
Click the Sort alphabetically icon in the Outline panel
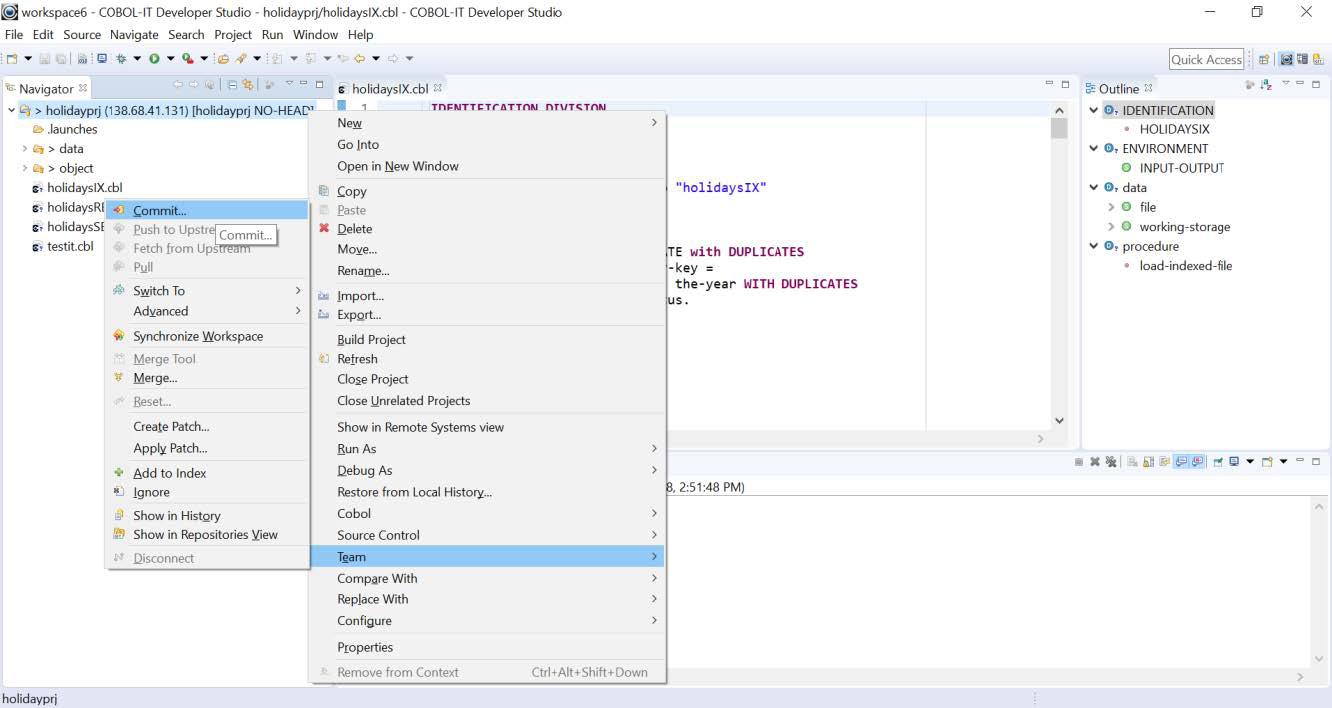click(1266, 86)
